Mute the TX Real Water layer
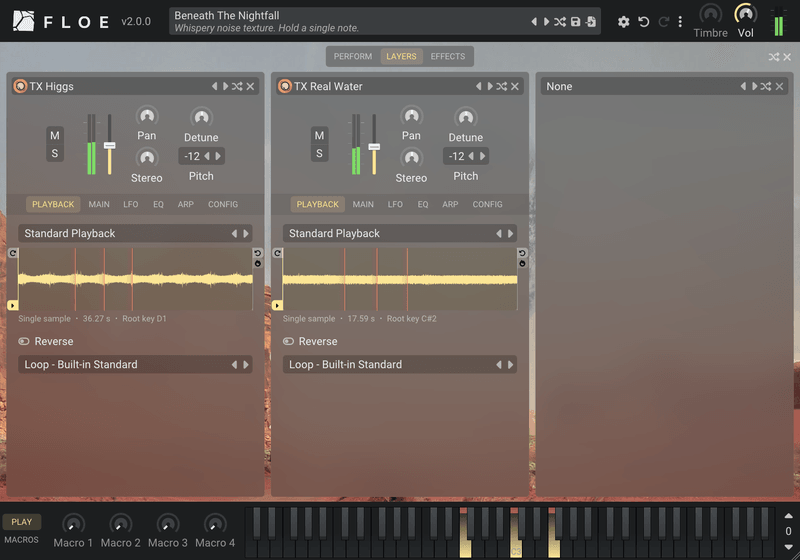800x560 pixels. [319, 136]
